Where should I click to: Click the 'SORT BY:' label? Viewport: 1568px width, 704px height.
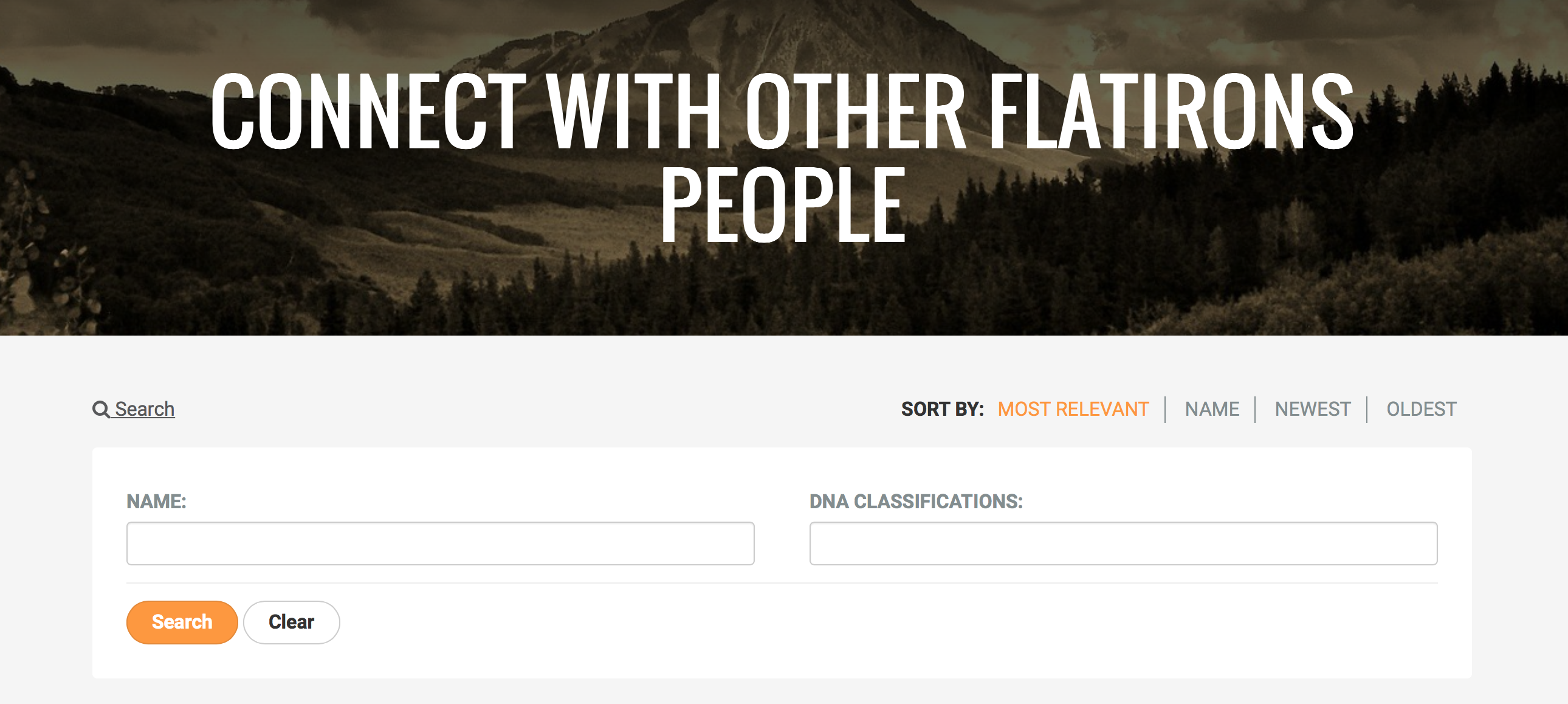(941, 409)
